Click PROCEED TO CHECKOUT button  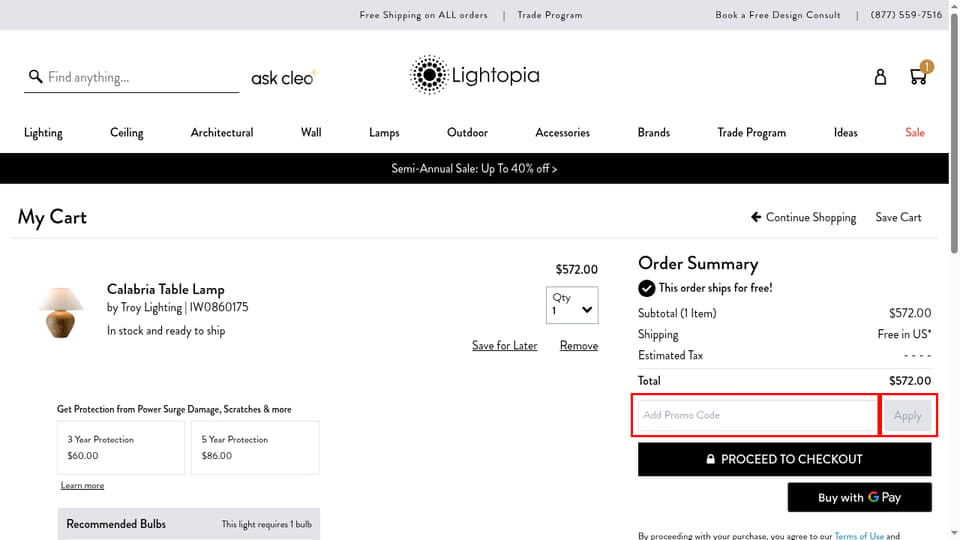(x=784, y=459)
